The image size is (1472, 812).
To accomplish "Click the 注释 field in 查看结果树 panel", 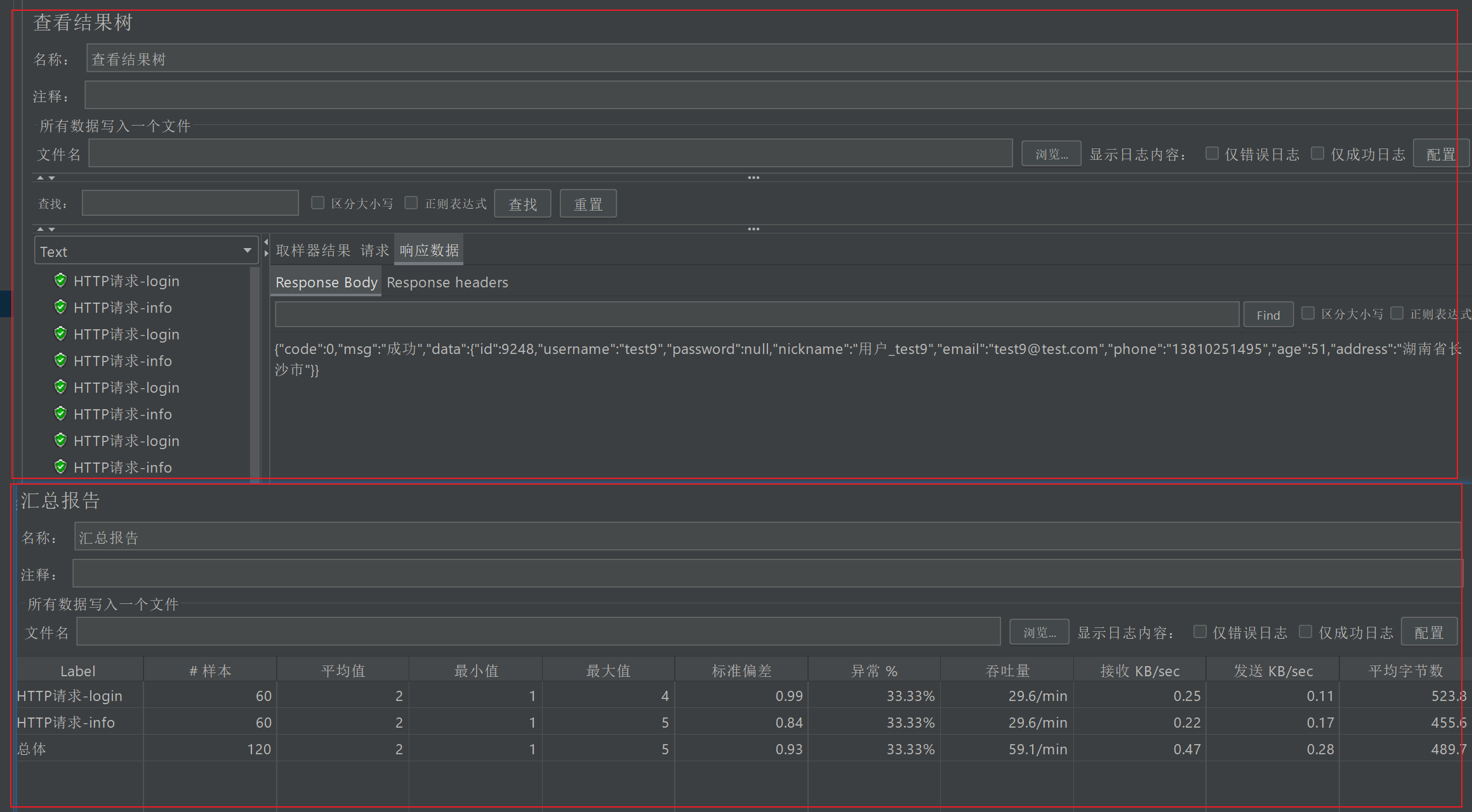I will [777, 95].
